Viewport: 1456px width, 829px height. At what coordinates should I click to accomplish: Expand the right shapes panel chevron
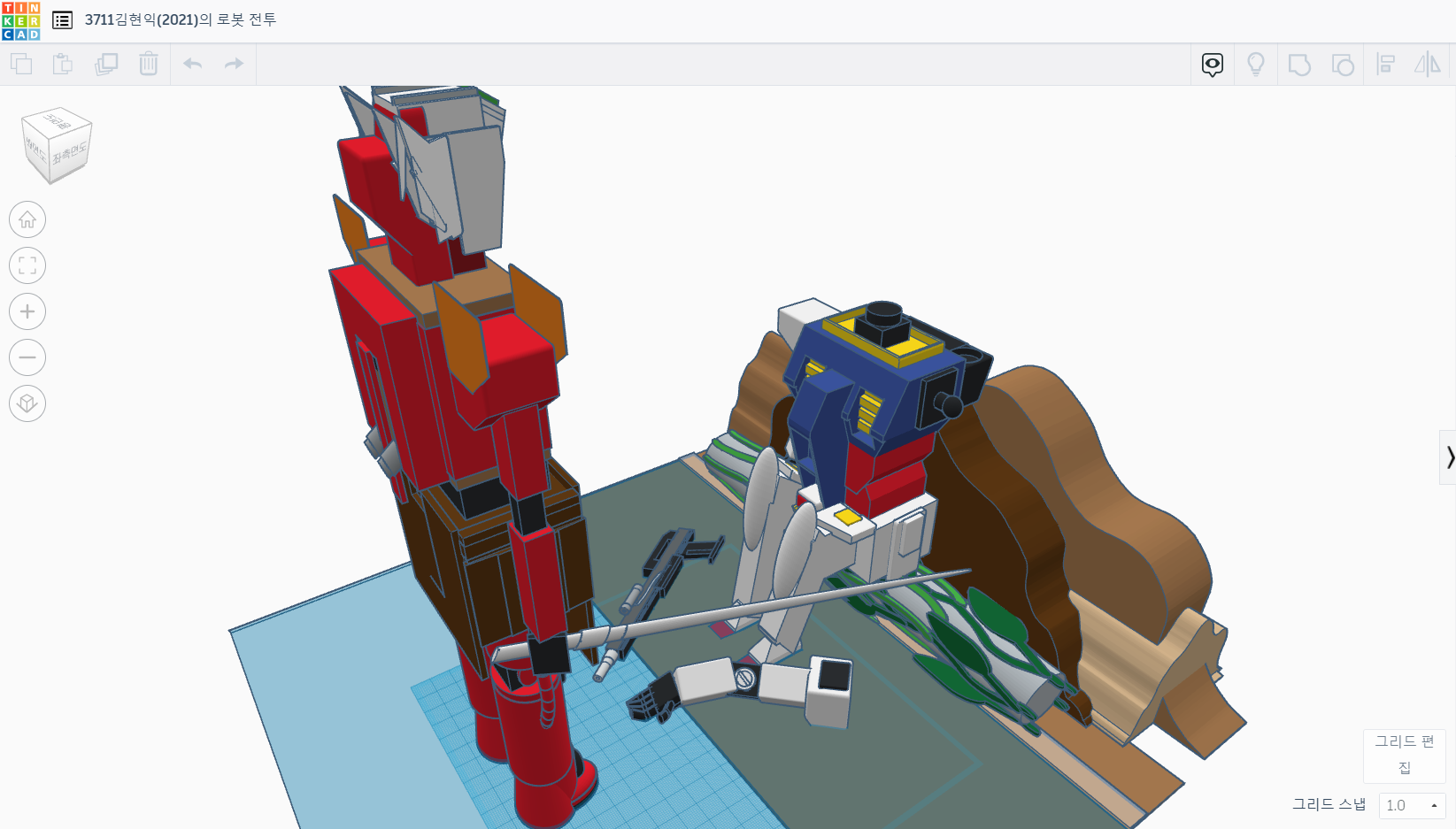1449,457
